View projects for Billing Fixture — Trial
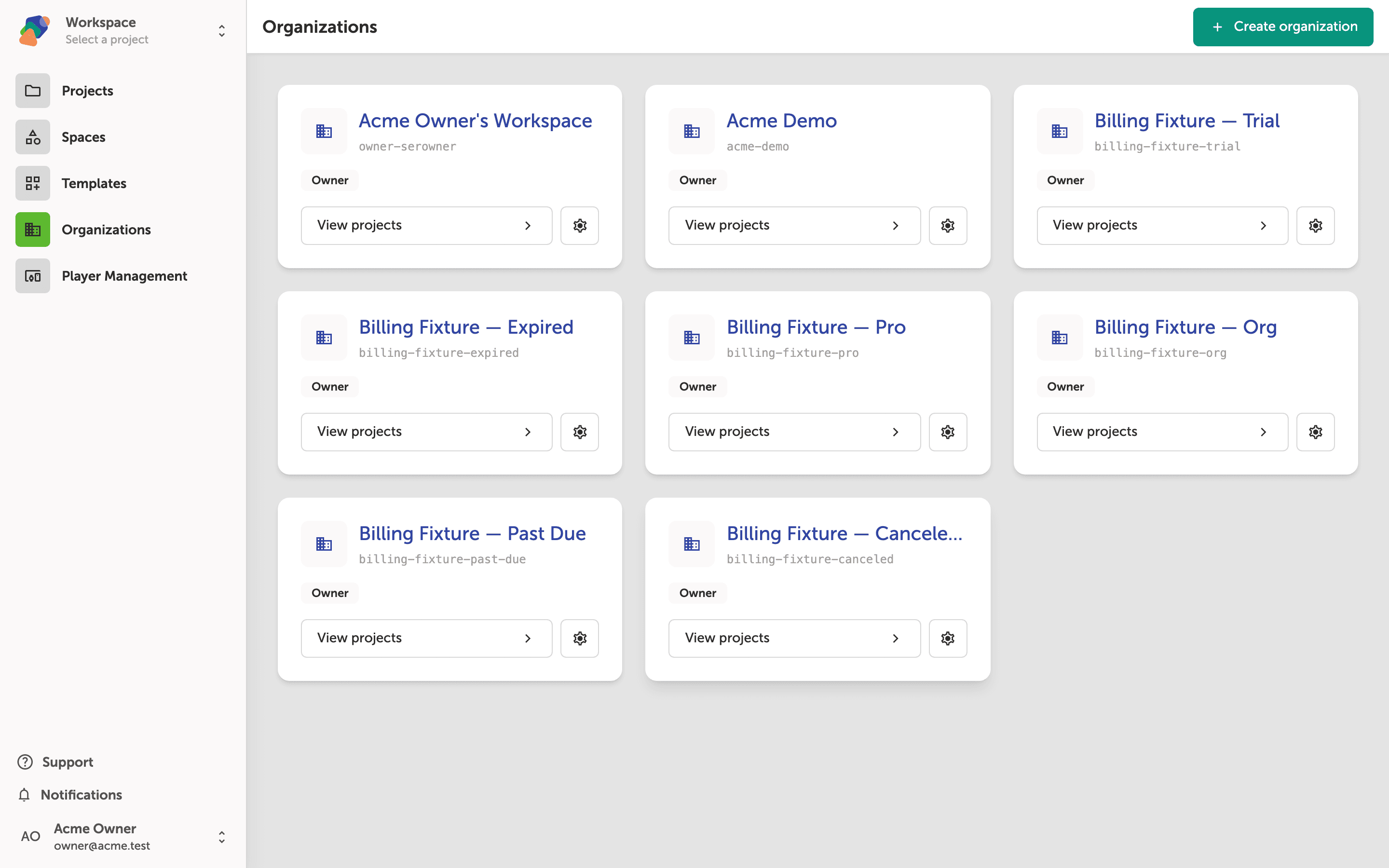The width and height of the screenshot is (1389, 868). (1162, 226)
